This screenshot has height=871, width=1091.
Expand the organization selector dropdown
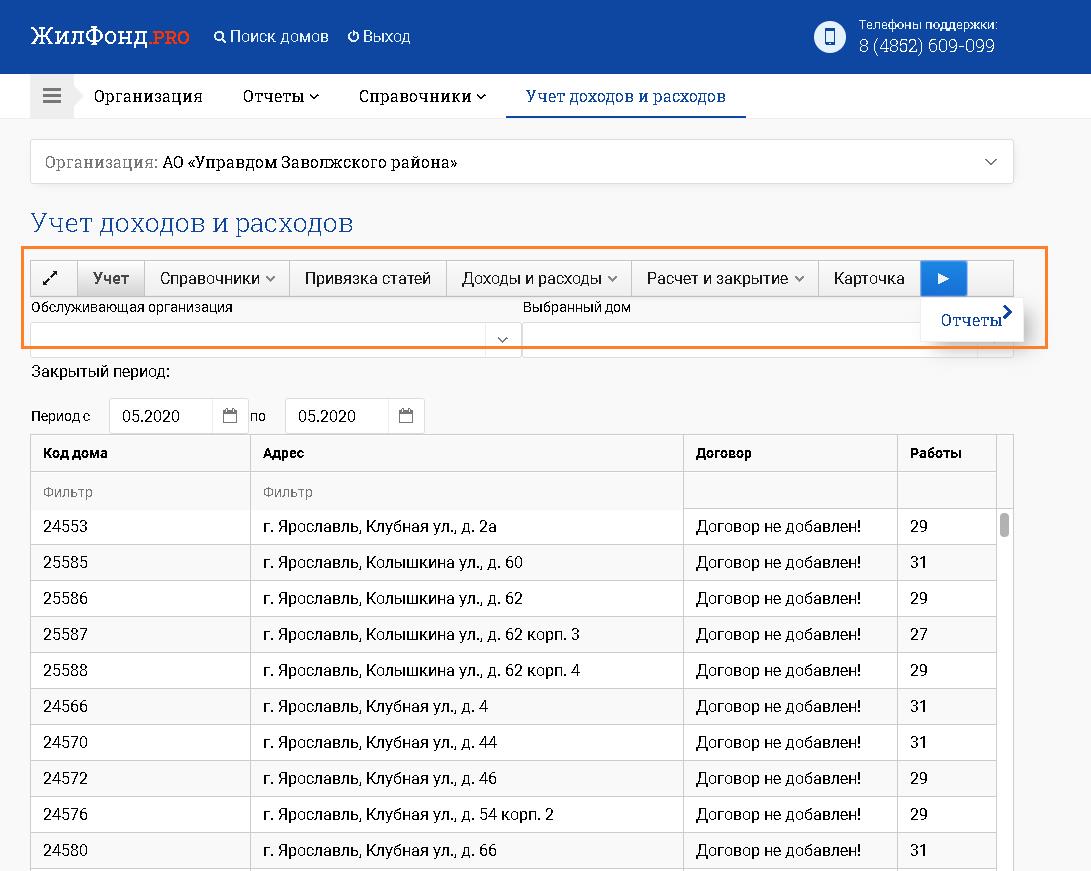990,162
